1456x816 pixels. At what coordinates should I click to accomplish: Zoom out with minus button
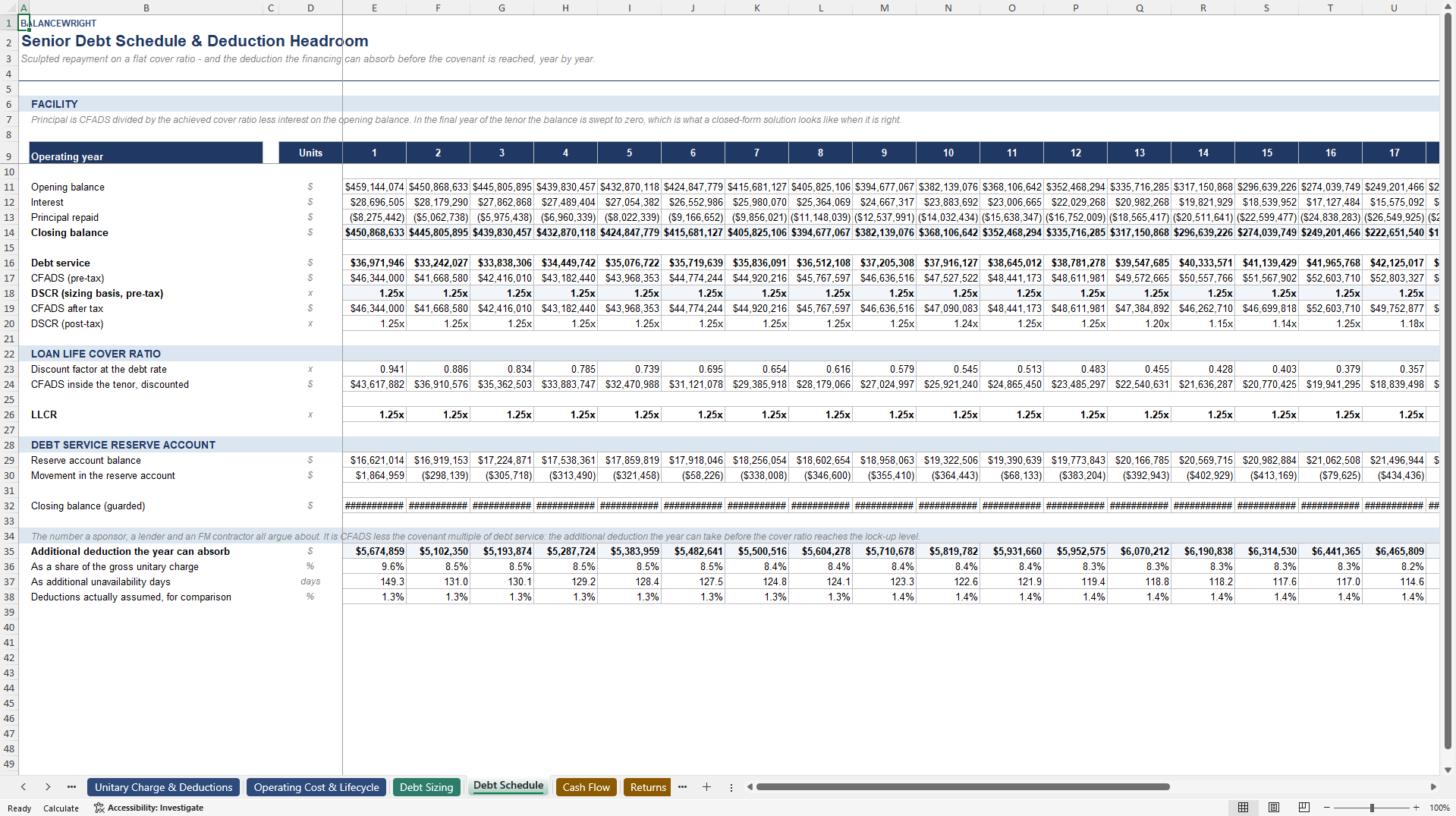tap(1326, 808)
